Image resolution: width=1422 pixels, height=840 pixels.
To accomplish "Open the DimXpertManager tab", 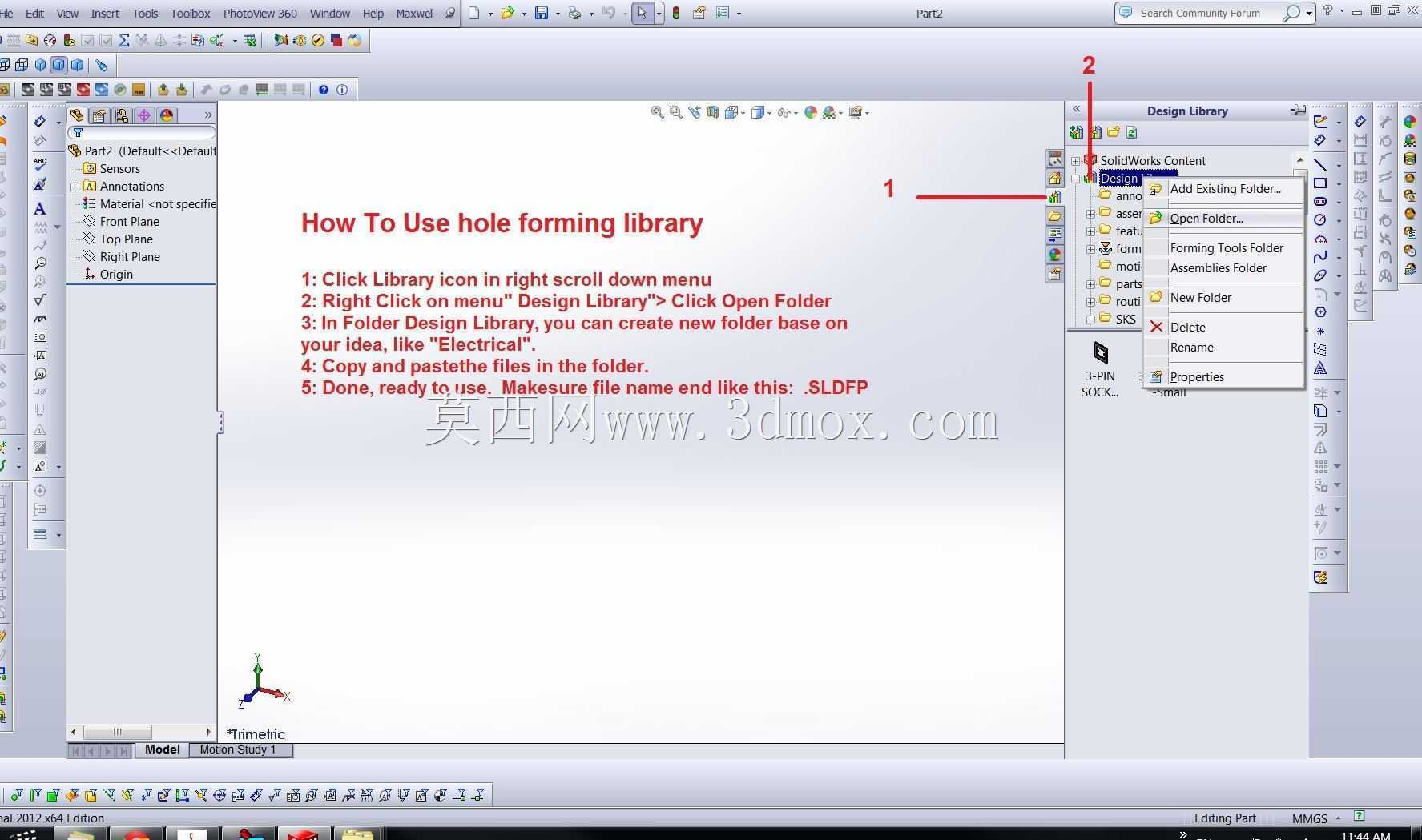I will tap(144, 115).
